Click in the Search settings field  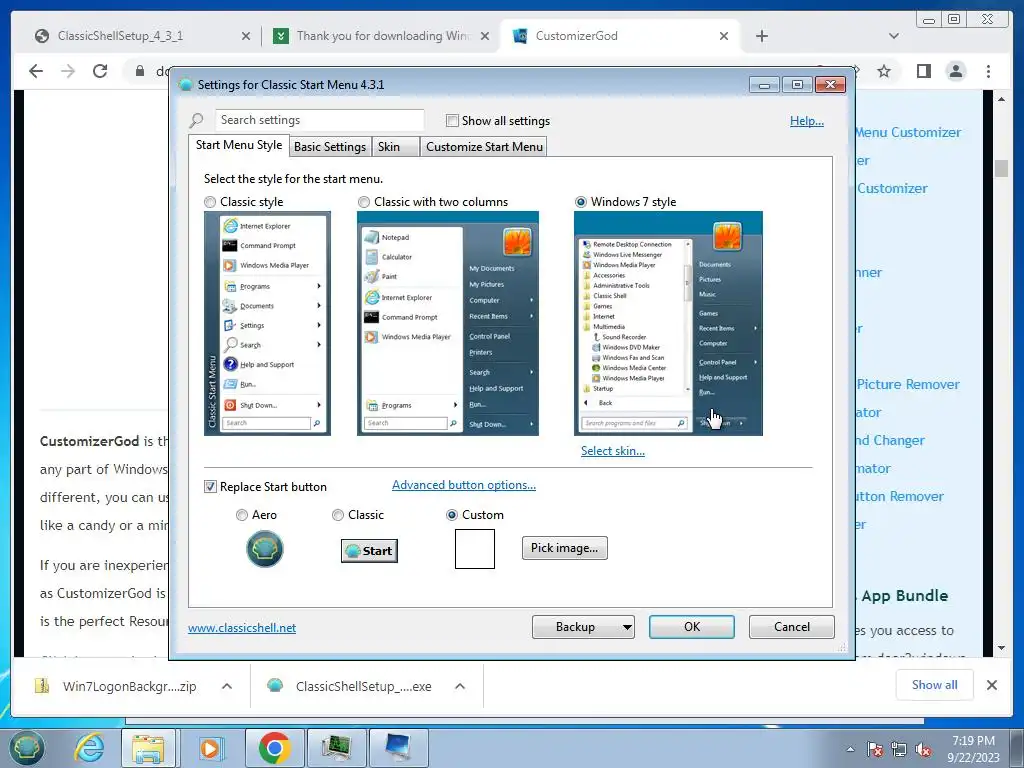319,120
